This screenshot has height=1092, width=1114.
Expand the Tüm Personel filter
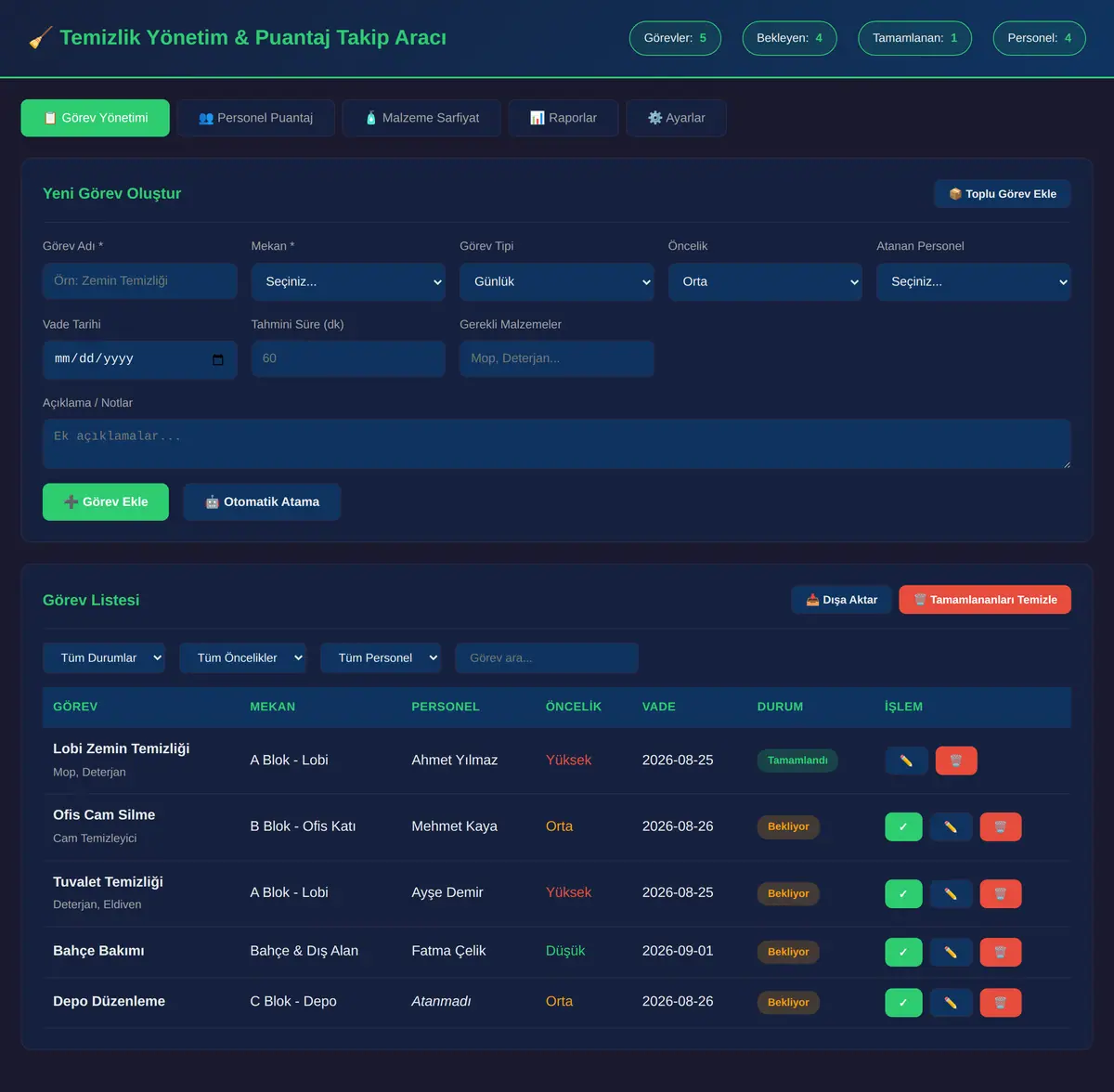coord(381,657)
